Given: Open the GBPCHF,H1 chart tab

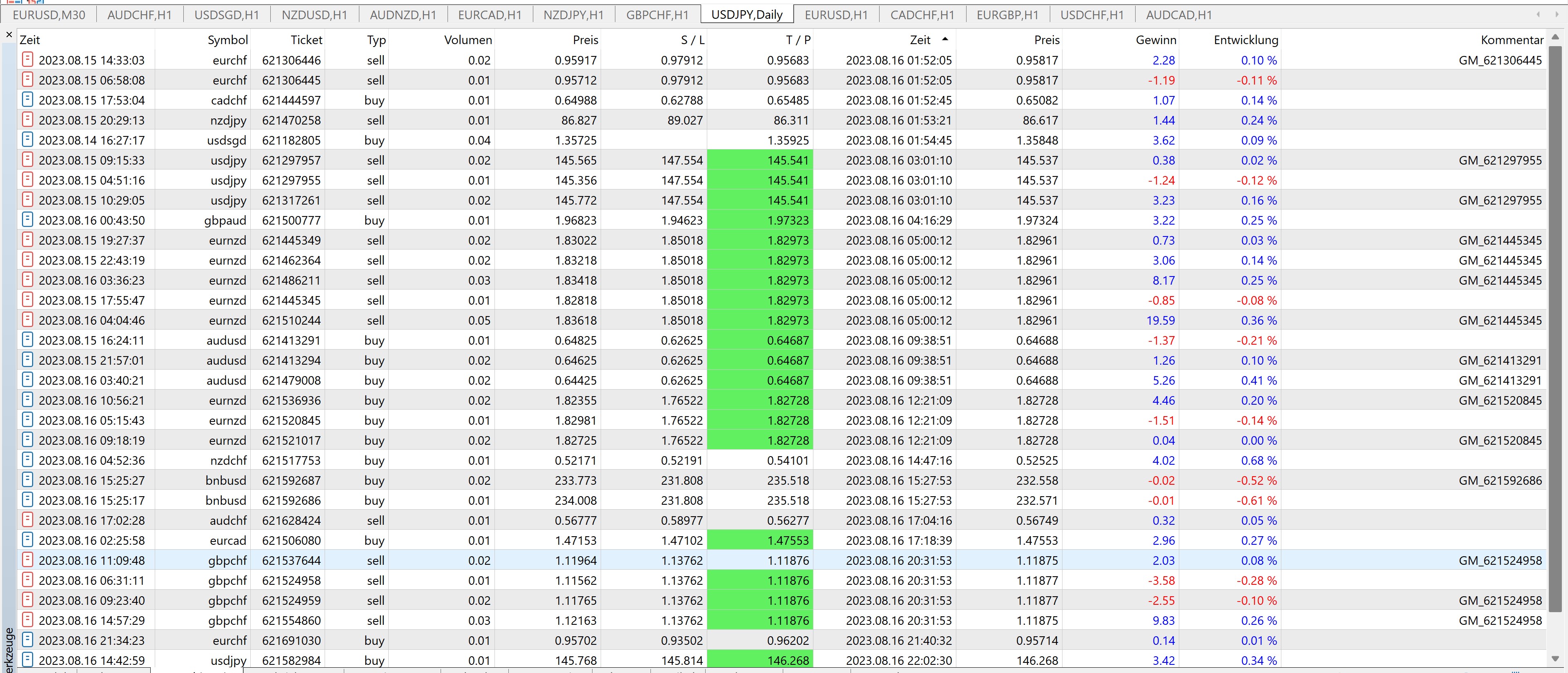Looking at the screenshot, I should [x=657, y=15].
